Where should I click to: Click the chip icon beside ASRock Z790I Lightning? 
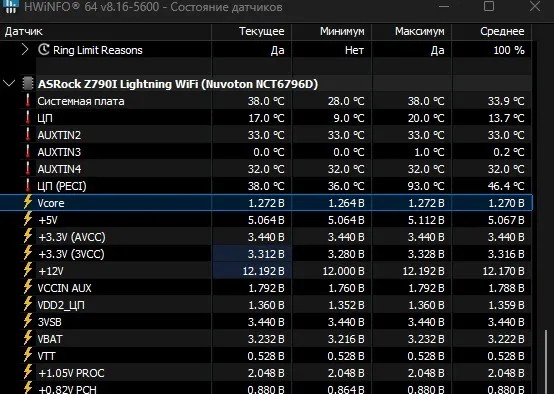(28, 84)
